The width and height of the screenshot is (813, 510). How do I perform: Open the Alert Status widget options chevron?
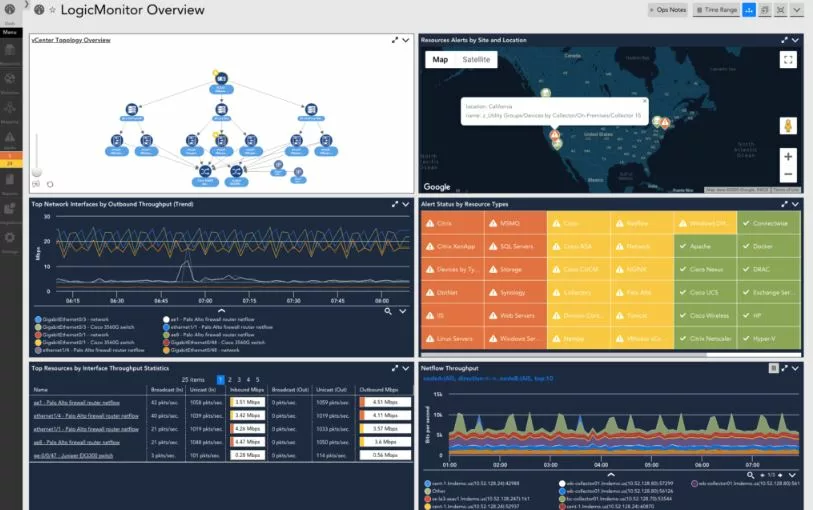795,204
